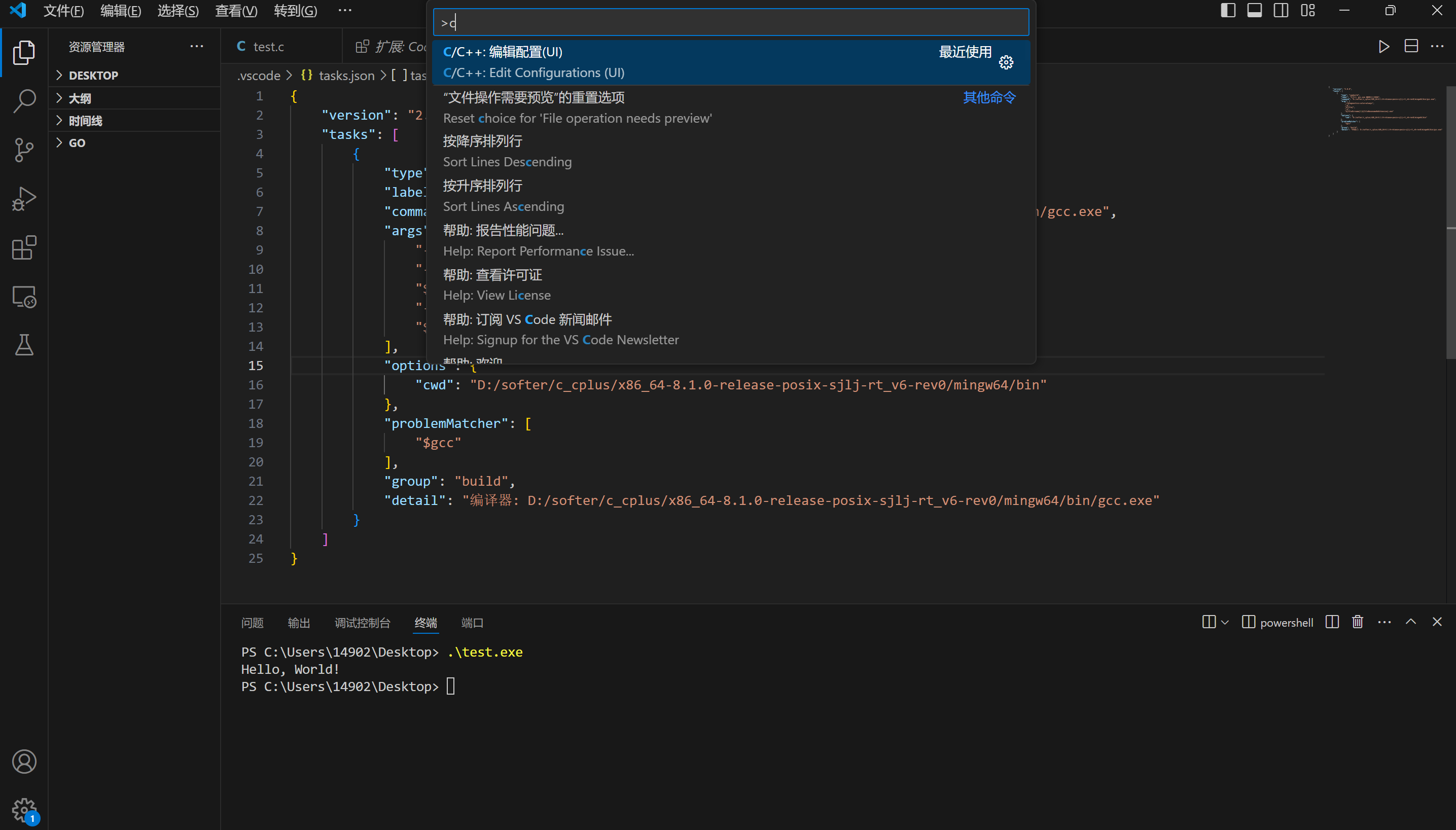The image size is (1456, 830).
Task: Switch to the 端口 panel tab
Action: click(472, 623)
